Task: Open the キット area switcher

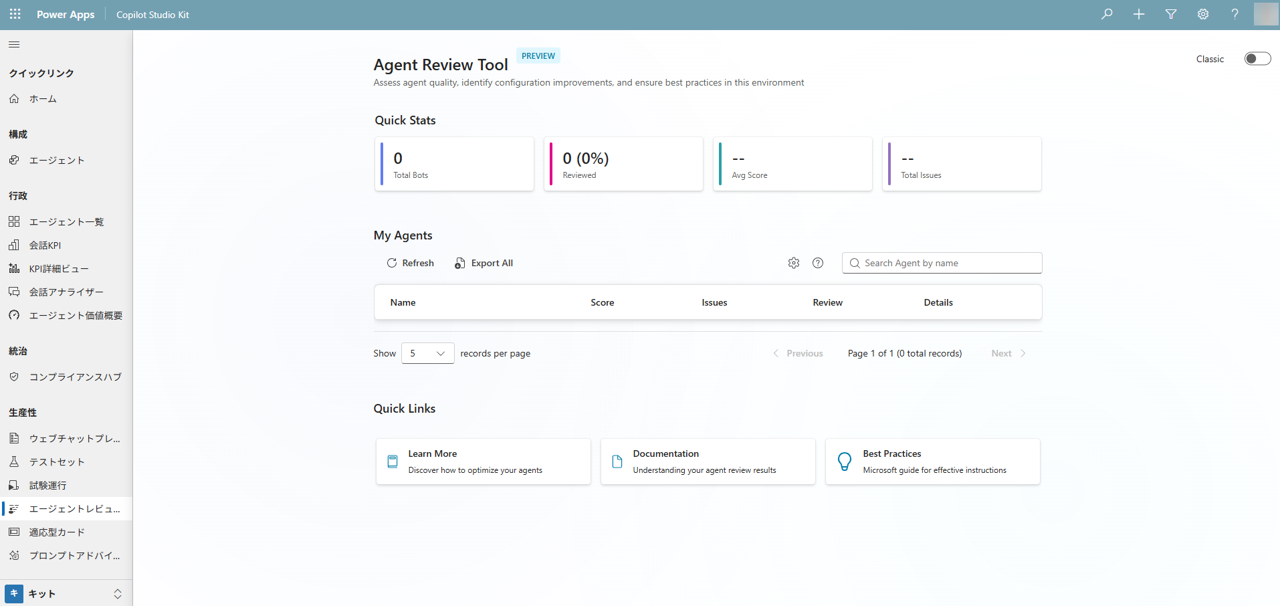Action: click(x=66, y=594)
